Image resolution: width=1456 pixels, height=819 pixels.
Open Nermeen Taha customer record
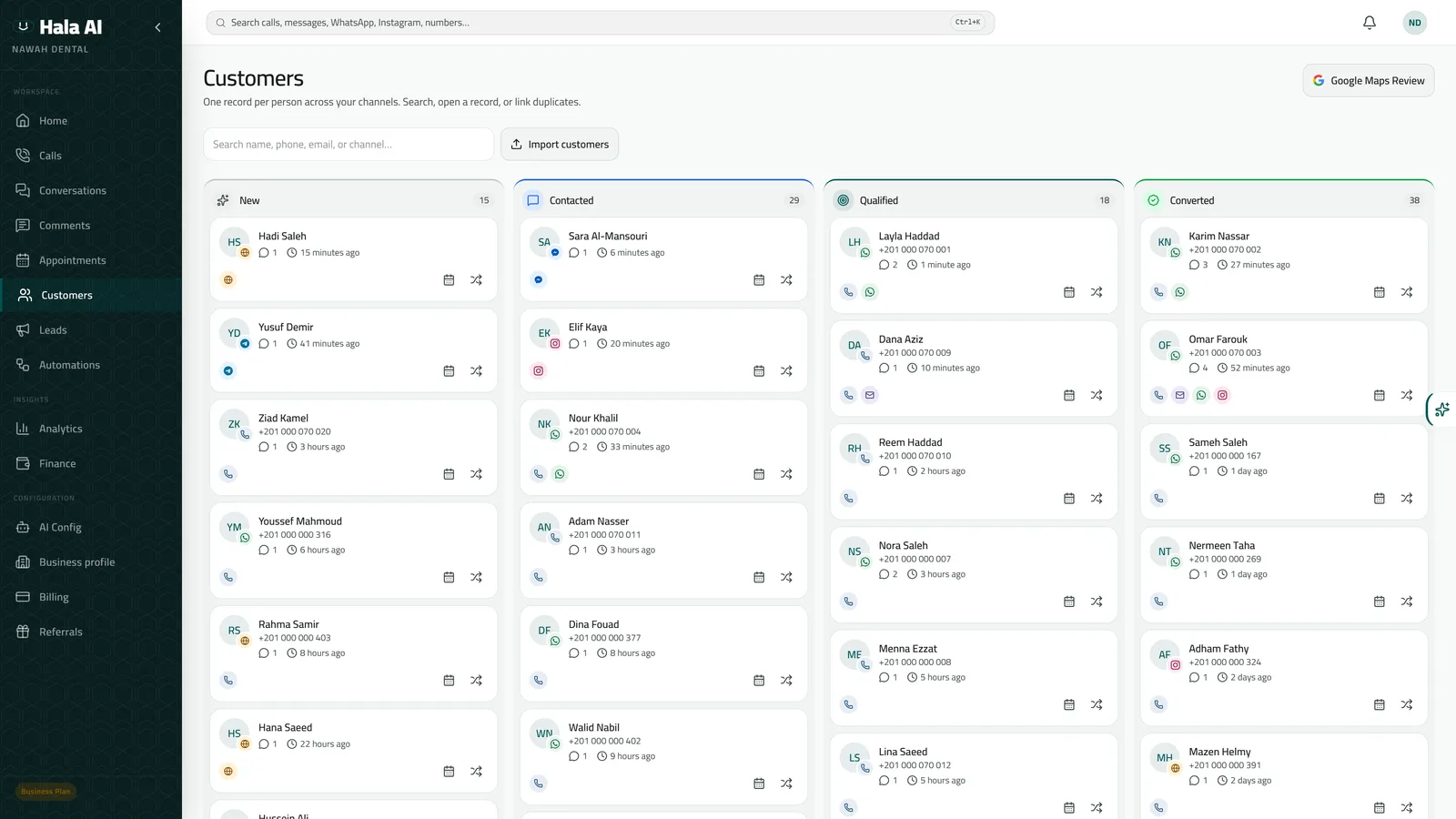[1284, 575]
